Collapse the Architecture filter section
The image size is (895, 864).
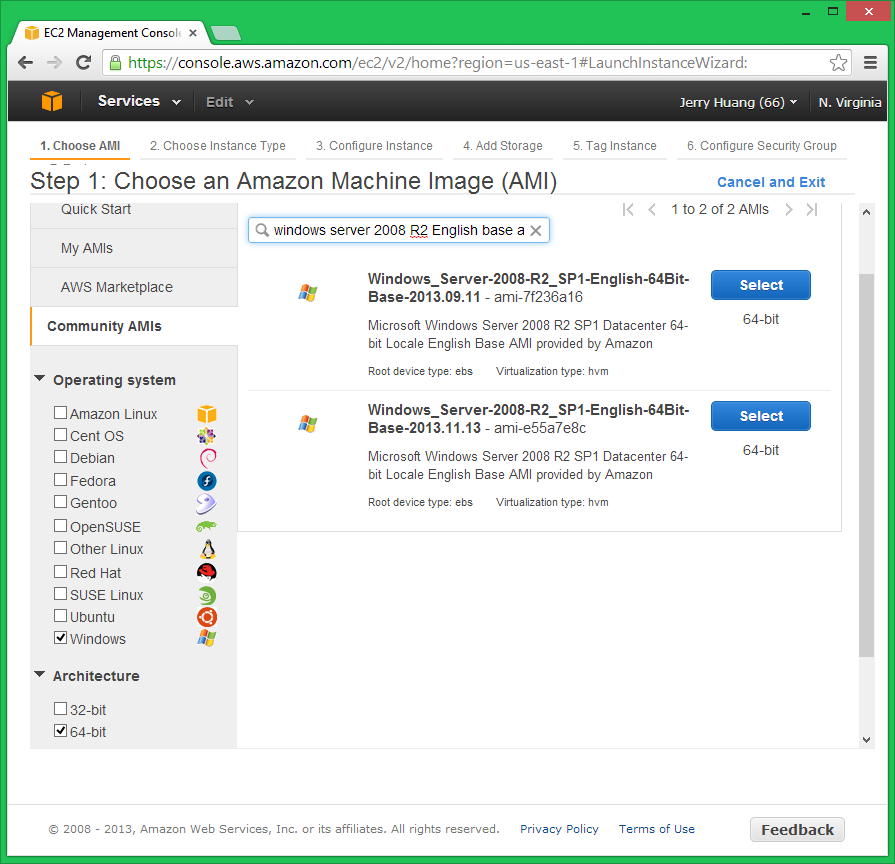click(x=39, y=675)
